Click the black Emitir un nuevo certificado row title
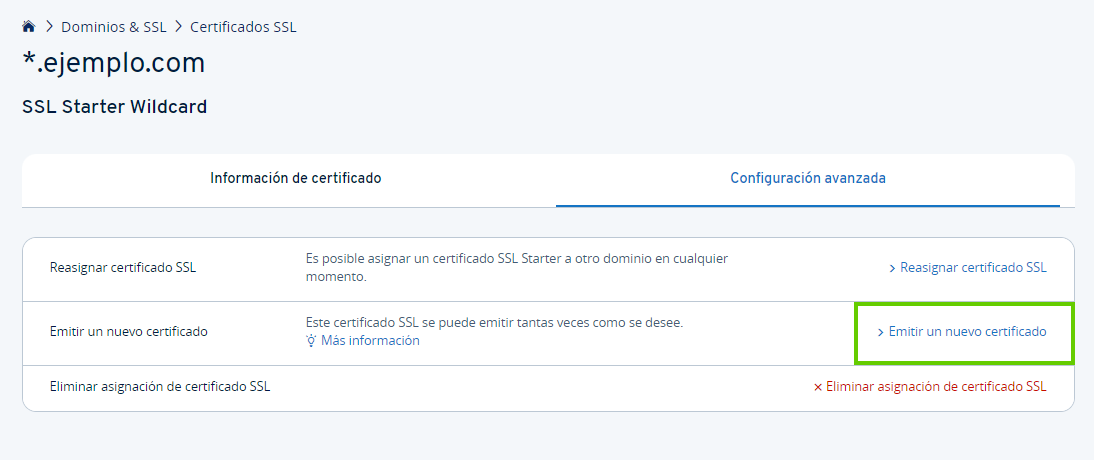Viewport: 1094px width, 460px height. pos(128,331)
